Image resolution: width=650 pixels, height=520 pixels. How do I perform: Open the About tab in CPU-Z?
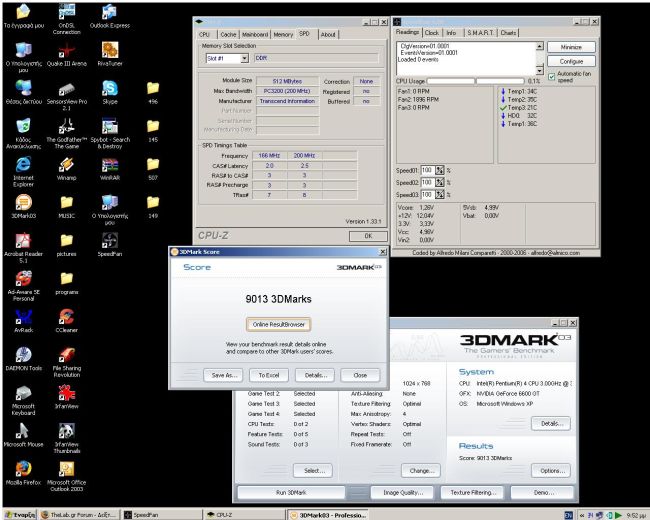point(328,34)
